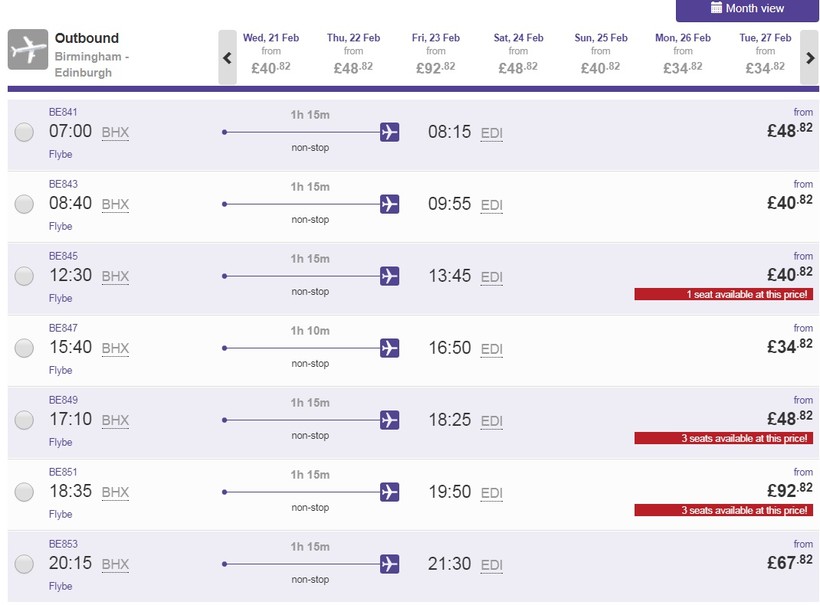Switch to the Mon, 26 Feb date tab
This screenshot has height=605, width=820.
[x=683, y=54]
